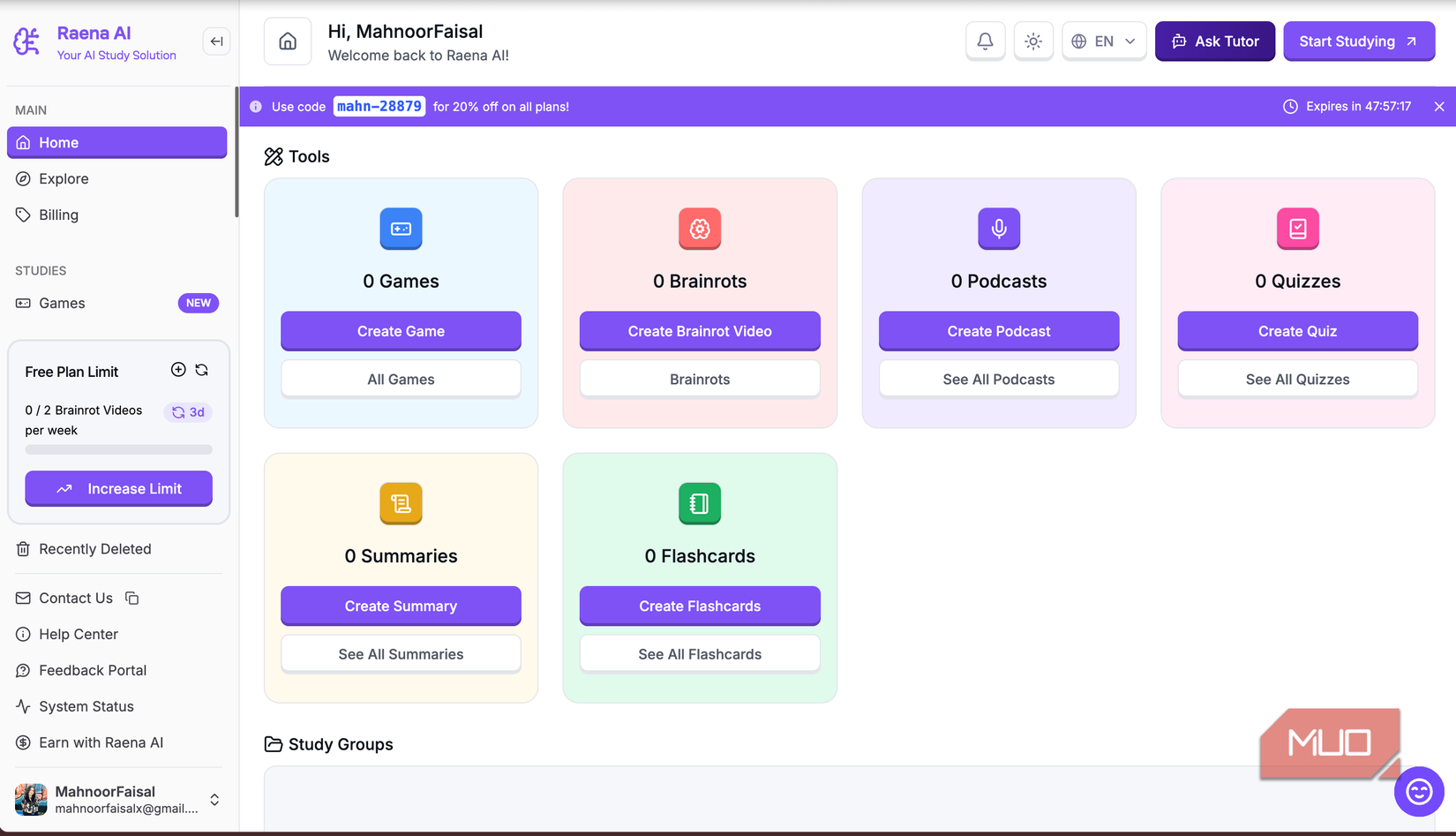Click the Billing tag icon
The height and width of the screenshot is (836, 1456).
pos(24,215)
